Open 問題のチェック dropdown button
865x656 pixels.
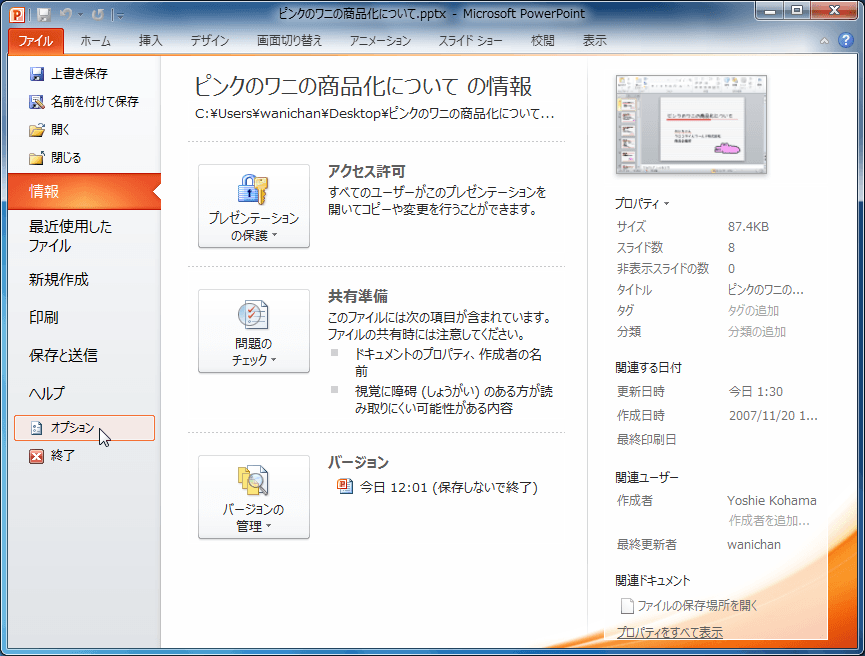point(254,331)
